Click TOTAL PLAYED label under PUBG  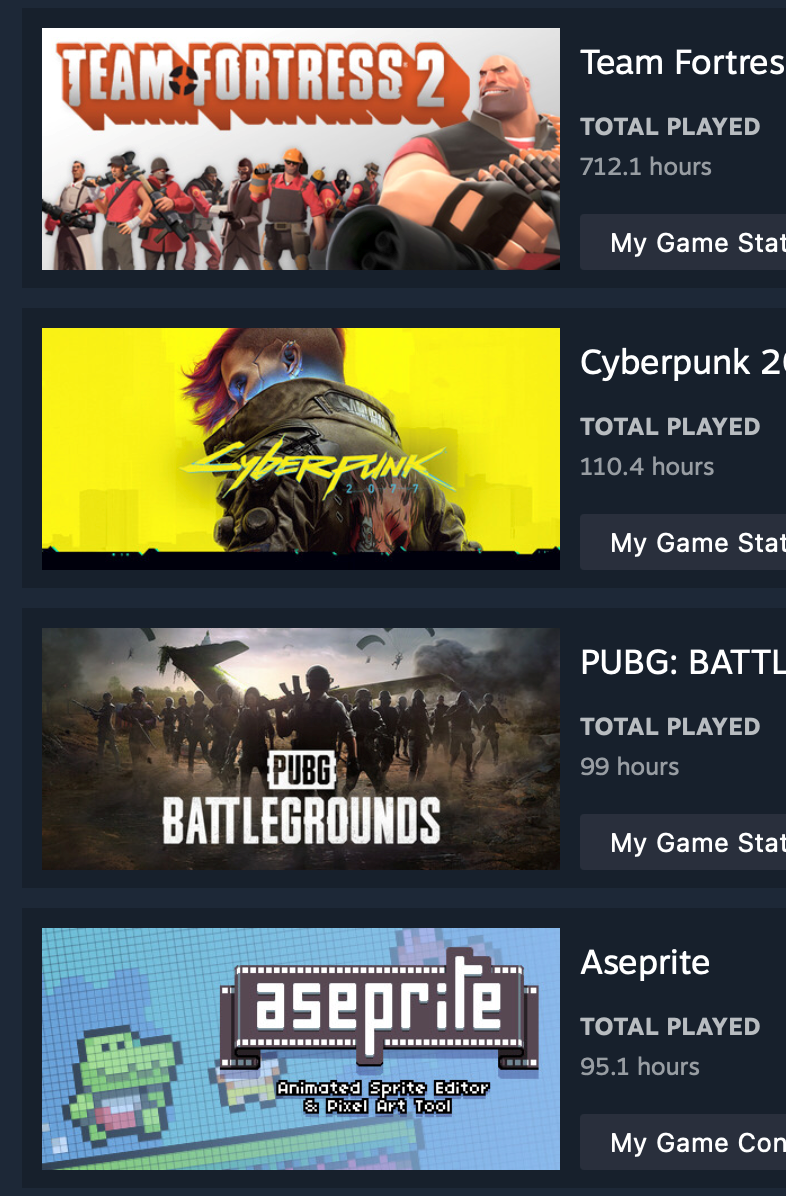click(x=670, y=726)
